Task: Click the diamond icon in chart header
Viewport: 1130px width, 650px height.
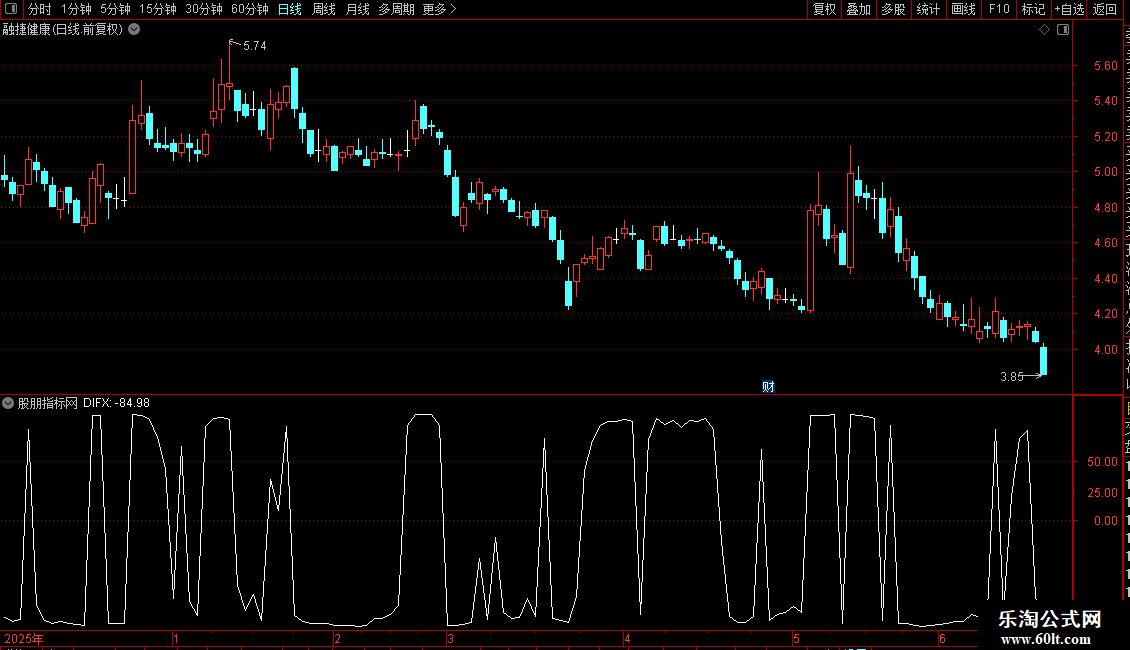Action: 1044,30
